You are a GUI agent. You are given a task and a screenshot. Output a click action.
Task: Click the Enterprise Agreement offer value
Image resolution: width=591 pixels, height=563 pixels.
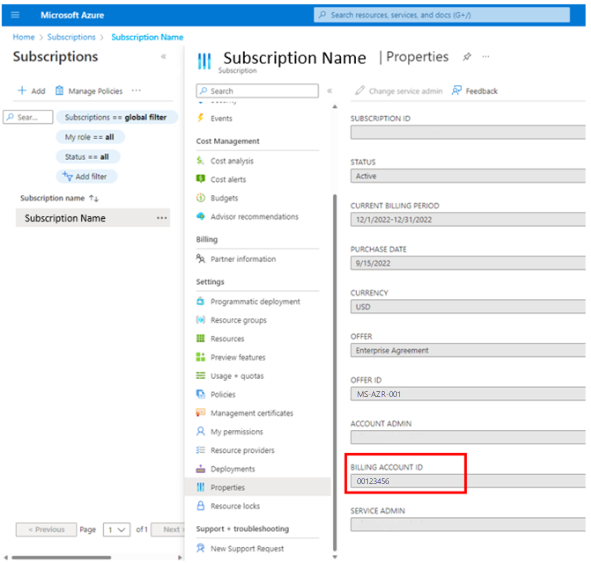tap(392, 350)
